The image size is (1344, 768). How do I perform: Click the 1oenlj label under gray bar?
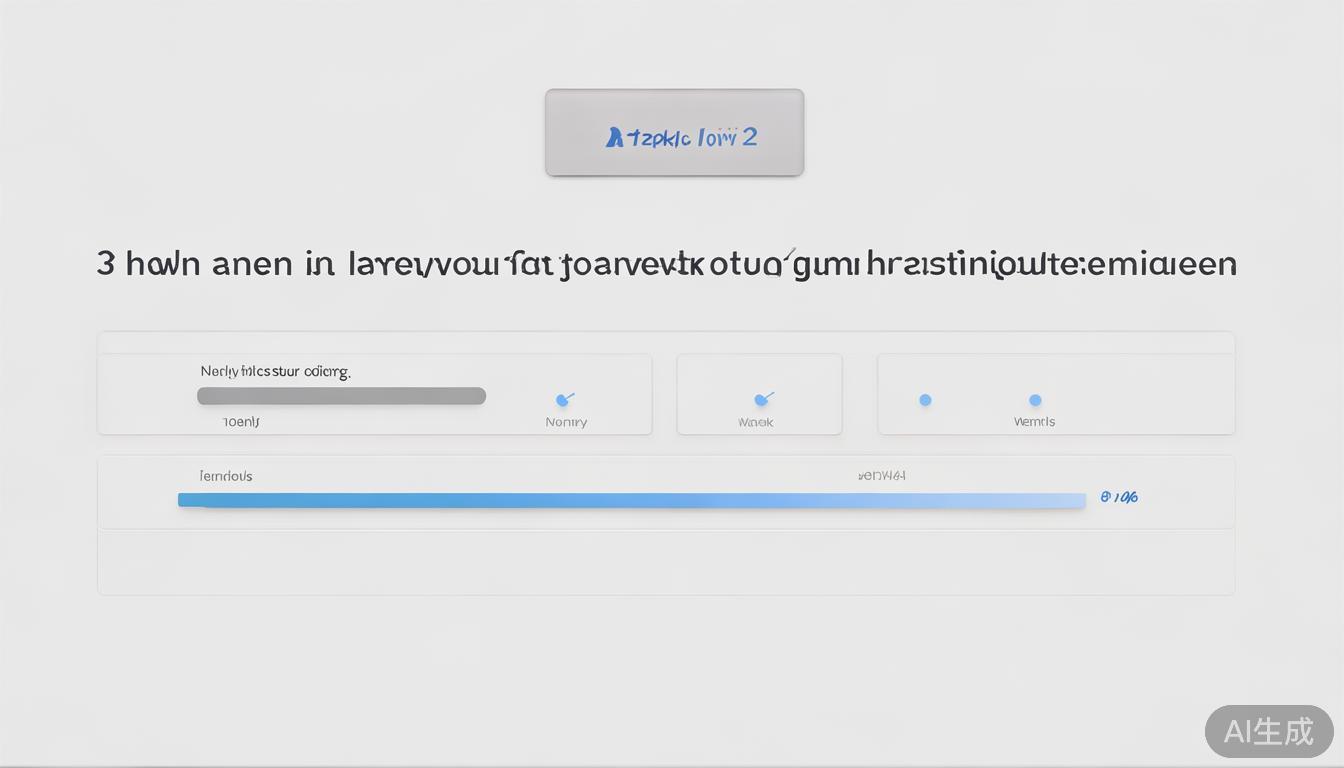[x=241, y=422]
